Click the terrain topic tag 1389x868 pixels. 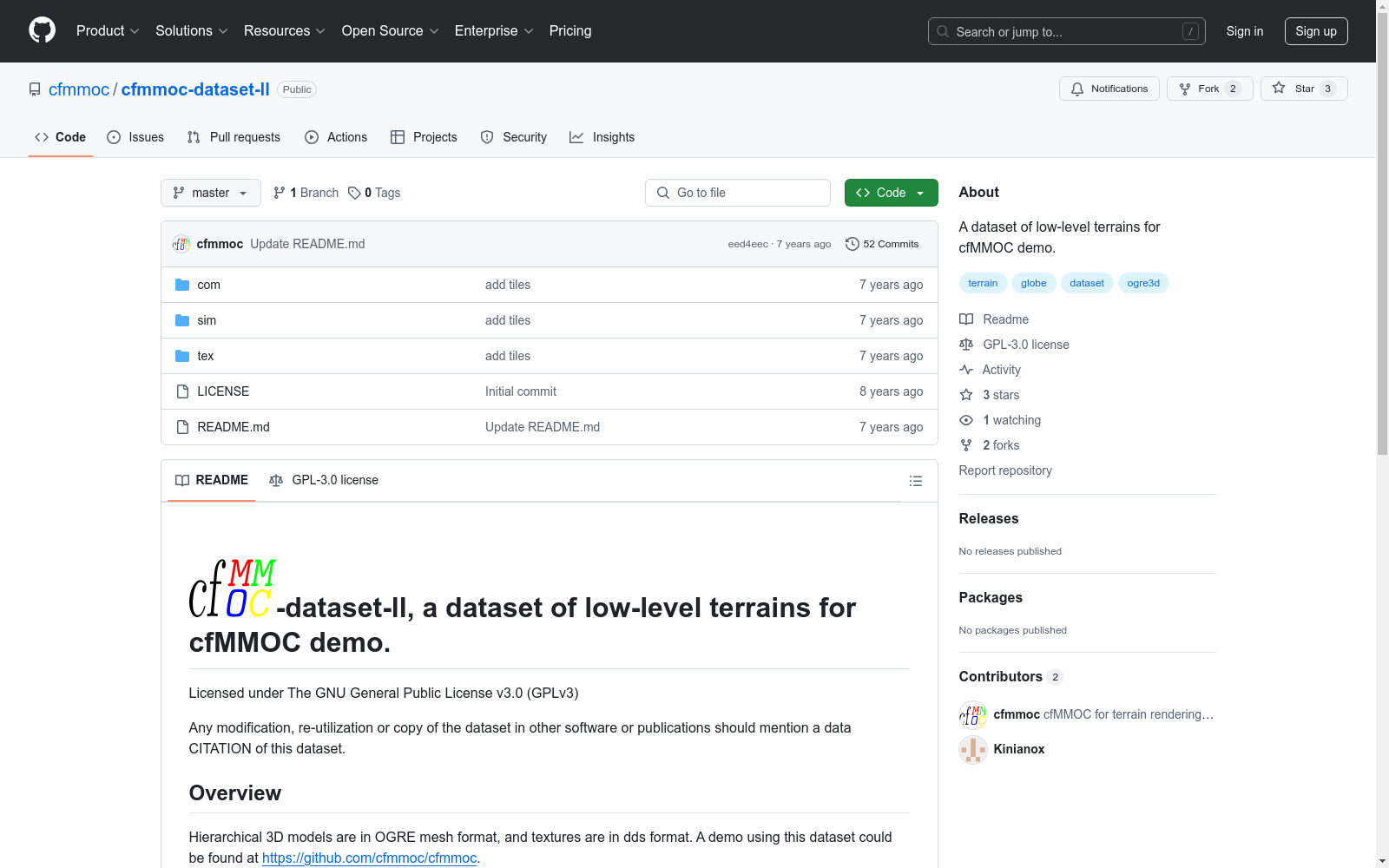click(x=983, y=283)
